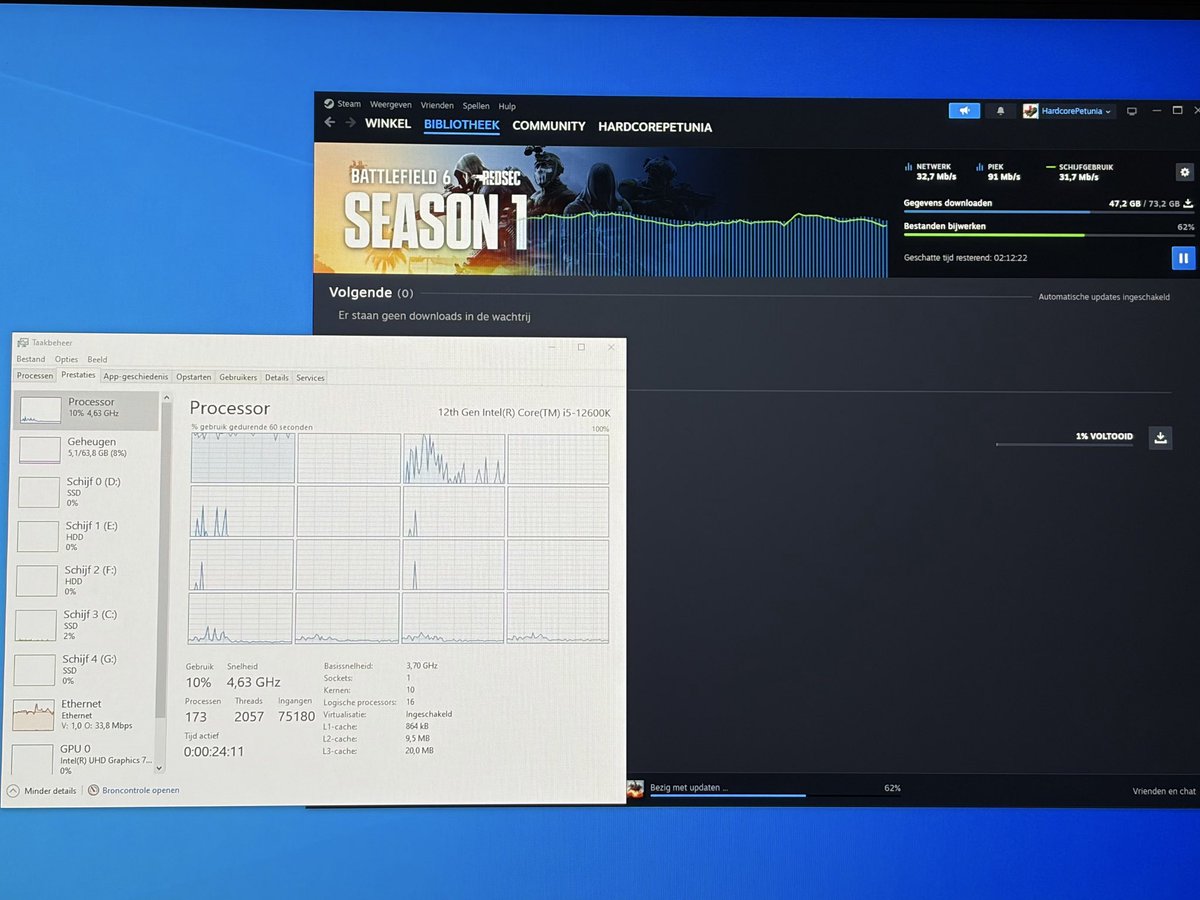Screen dimensions: 1200x900
Task: Select the Prestaties tab in Taakbeheer
Action: tap(78, 375)
